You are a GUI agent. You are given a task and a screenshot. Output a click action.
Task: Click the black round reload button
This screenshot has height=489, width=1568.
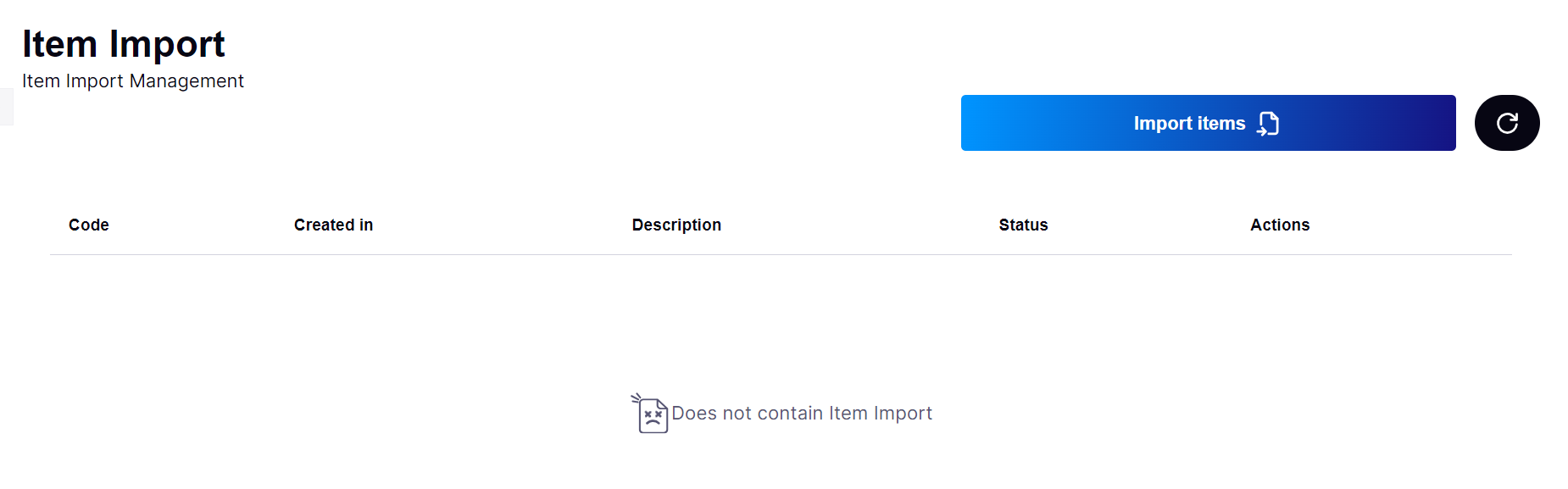pyautogui.click(x=1507, y=123)
